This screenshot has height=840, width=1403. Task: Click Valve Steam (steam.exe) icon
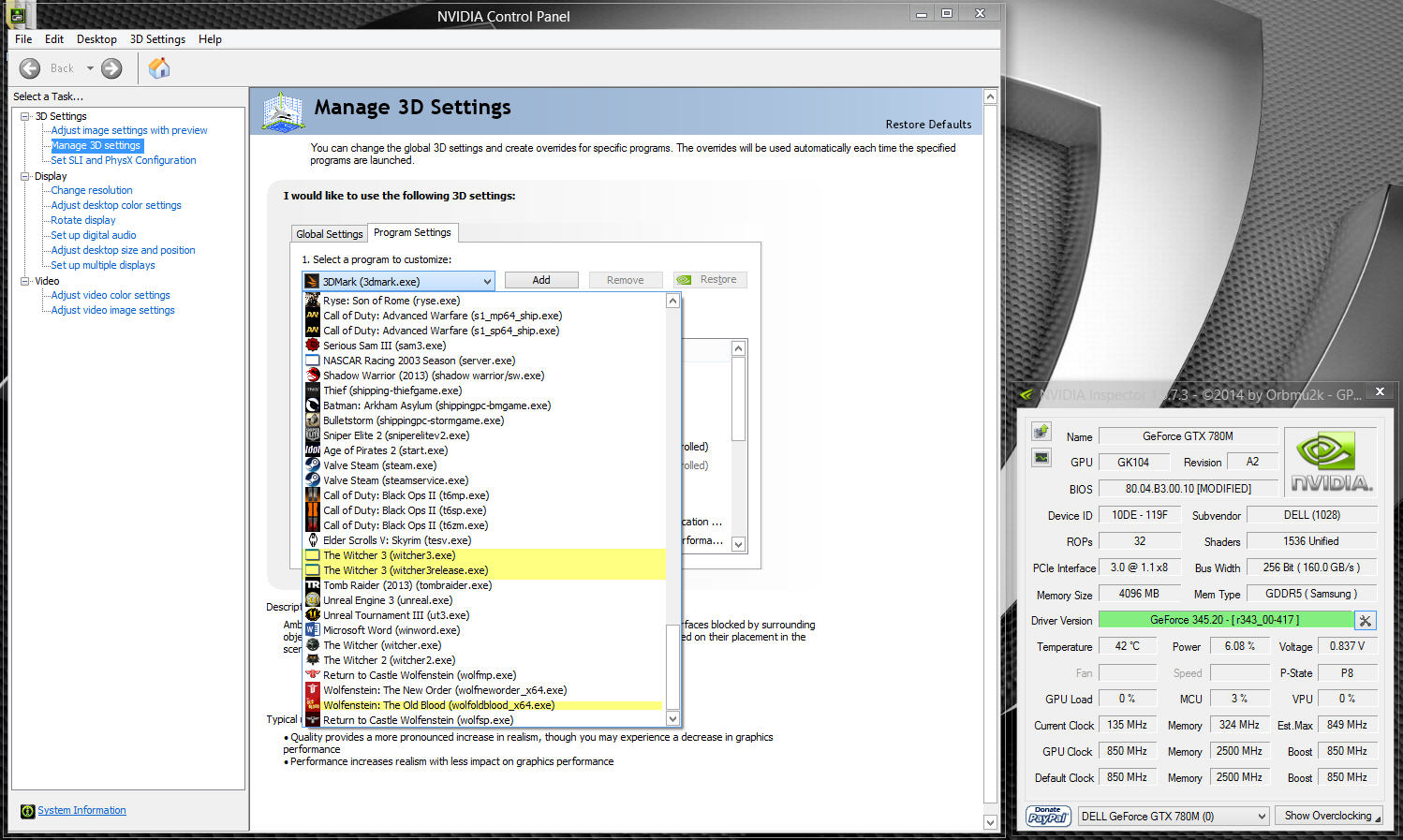tap(313, 465)
